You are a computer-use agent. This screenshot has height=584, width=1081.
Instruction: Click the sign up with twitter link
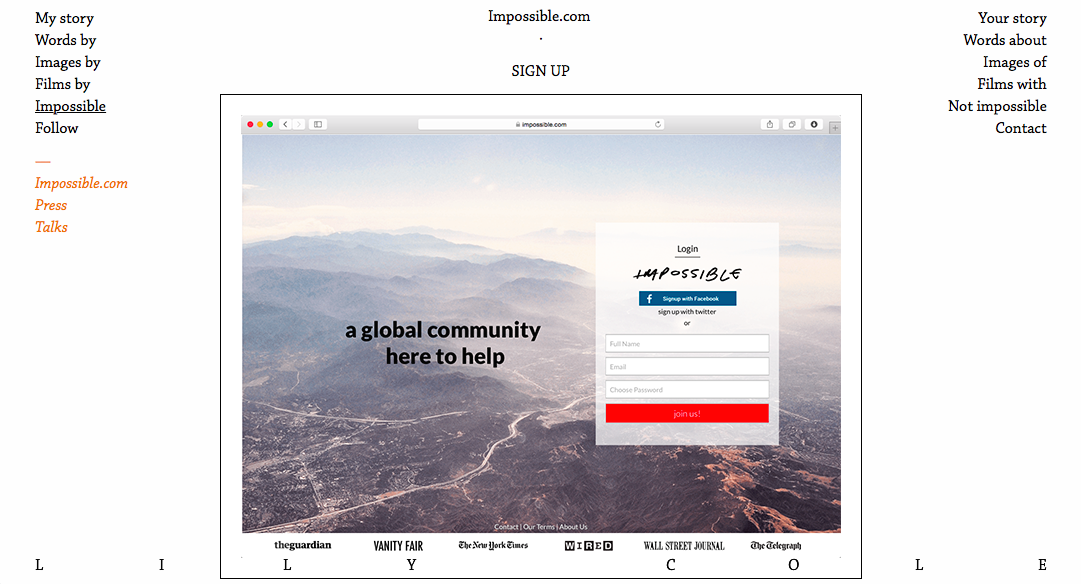[x=687, y=312]
